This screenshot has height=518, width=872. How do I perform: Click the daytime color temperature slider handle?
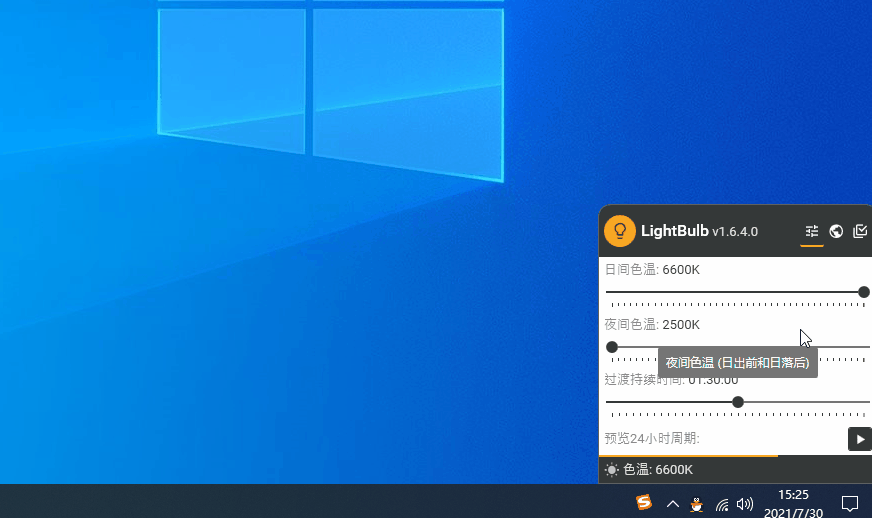[x=864, y=292]
